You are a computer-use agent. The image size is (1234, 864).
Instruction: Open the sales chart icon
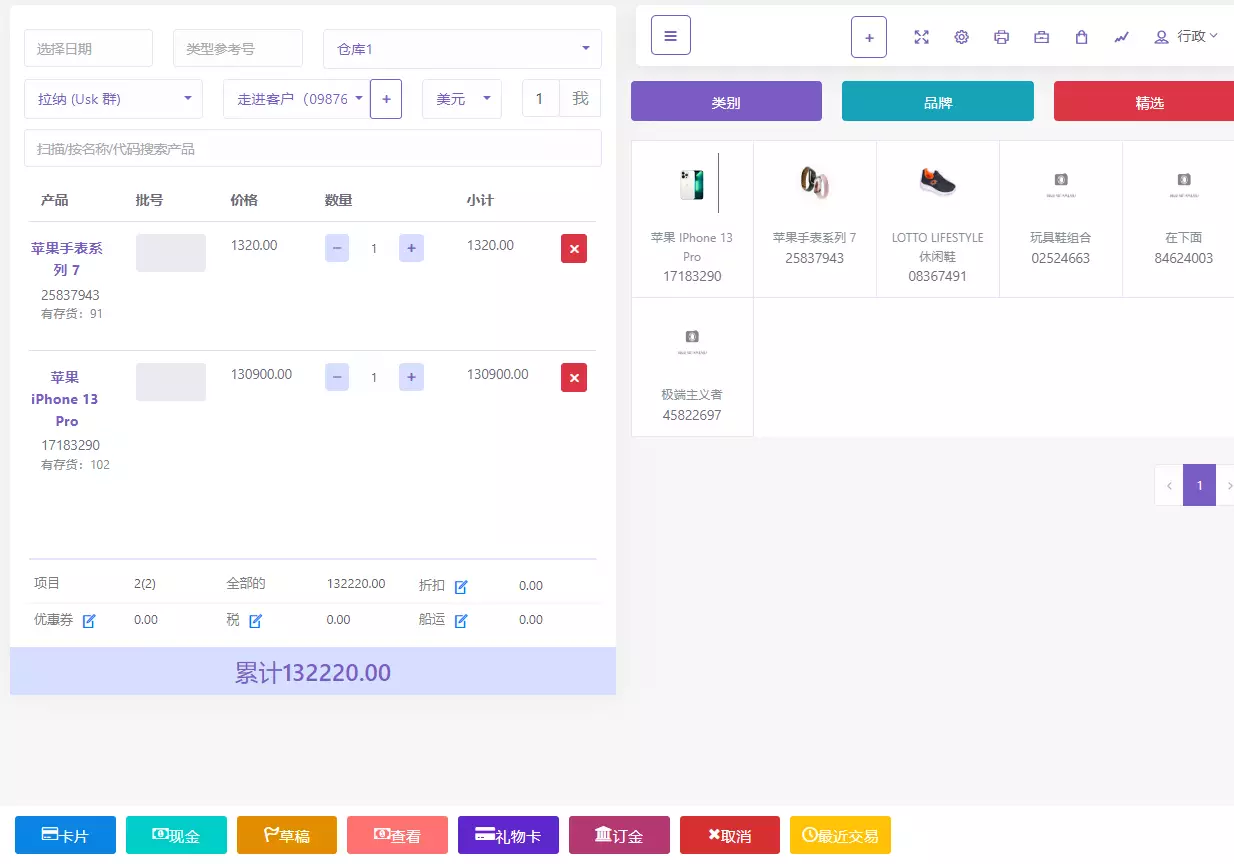[1121, 37]
